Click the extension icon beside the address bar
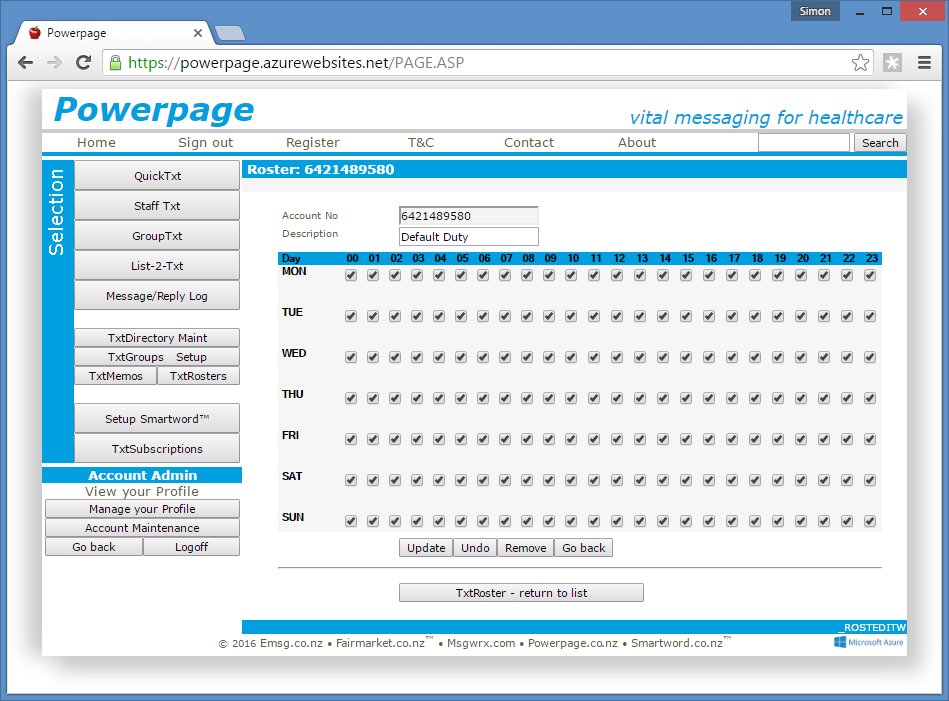 [892, 62]
